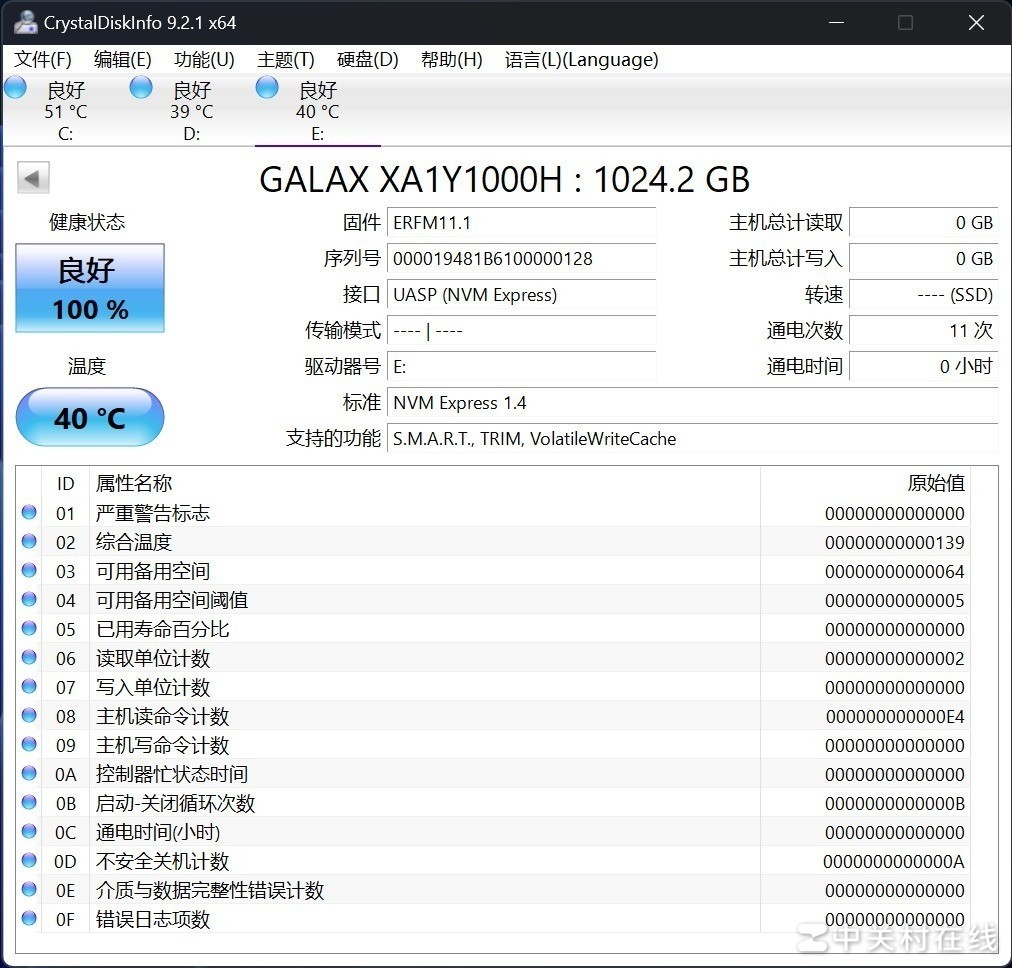The image size is (1012, 968).
Task: Click the blue health indicator for drive D:
Action: pos(140,87)
